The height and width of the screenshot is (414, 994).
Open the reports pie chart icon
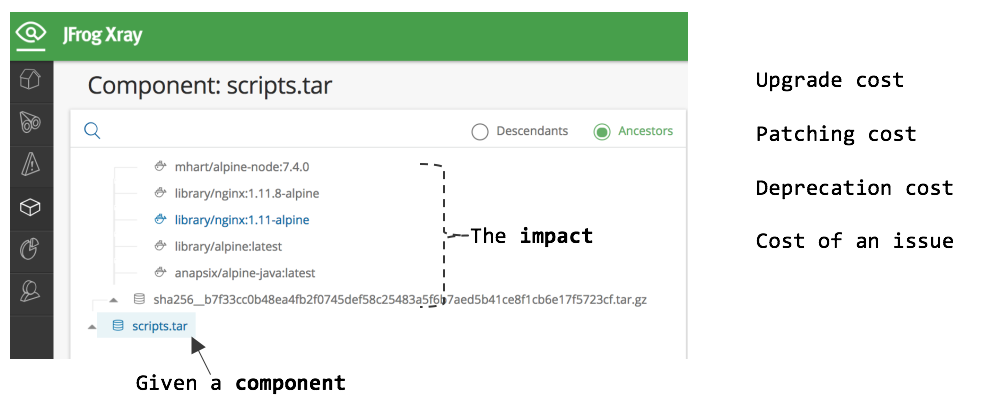[31, 249]
